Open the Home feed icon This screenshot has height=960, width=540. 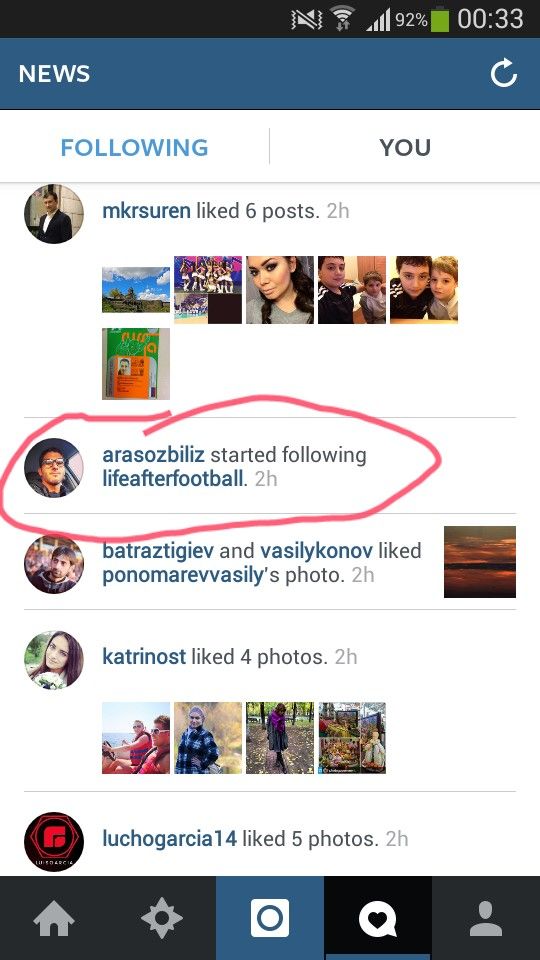[54, 918]
